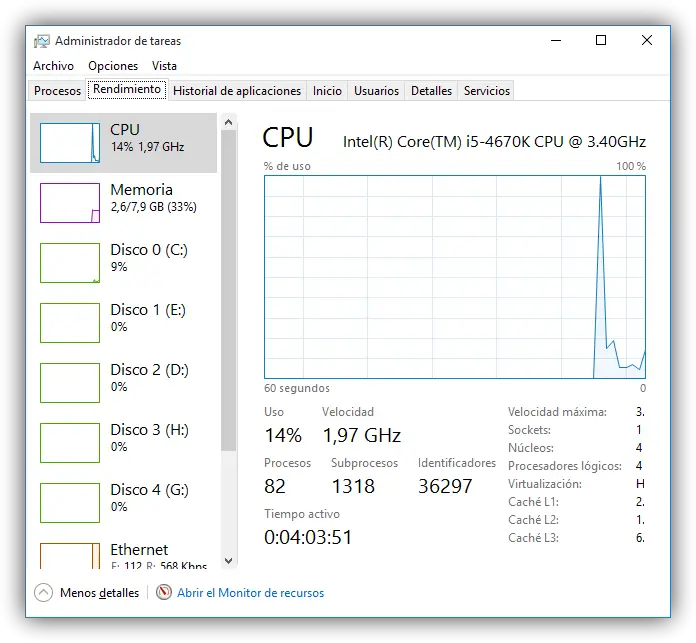Click the Velocidad máxima label
Image resolution: width=696 pixels, height=643 pixels.
click(x=557, y=412)
